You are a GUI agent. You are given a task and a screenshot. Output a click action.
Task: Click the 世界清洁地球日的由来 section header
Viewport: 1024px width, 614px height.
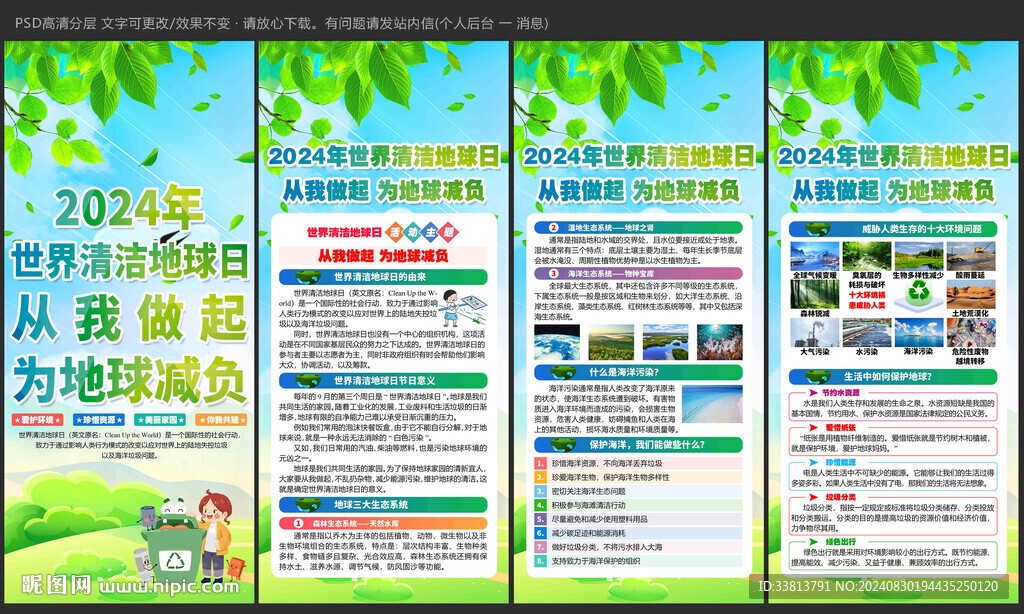383,277
